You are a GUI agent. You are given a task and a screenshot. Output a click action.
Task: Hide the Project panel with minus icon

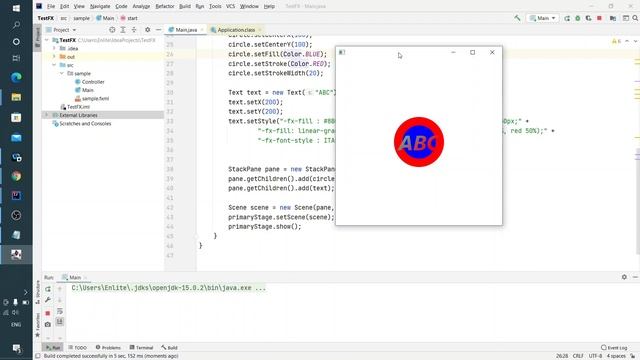(158, 30)
